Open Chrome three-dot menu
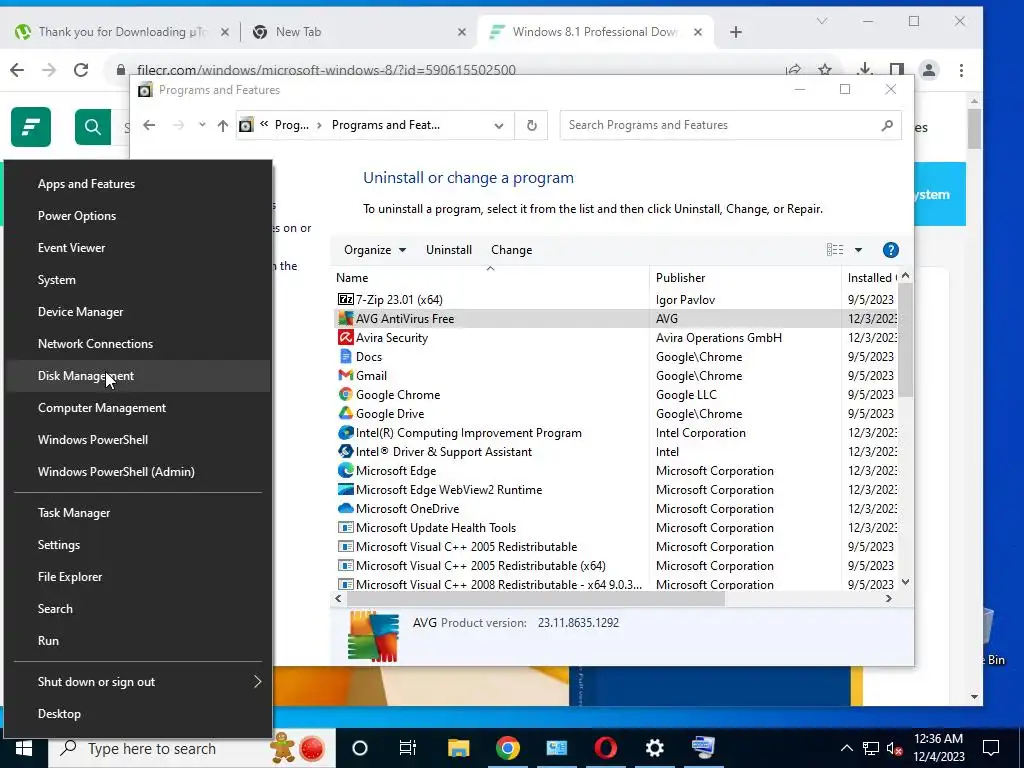The height and width of the screenshot is (768, 1024). click(x=961, y=70)
